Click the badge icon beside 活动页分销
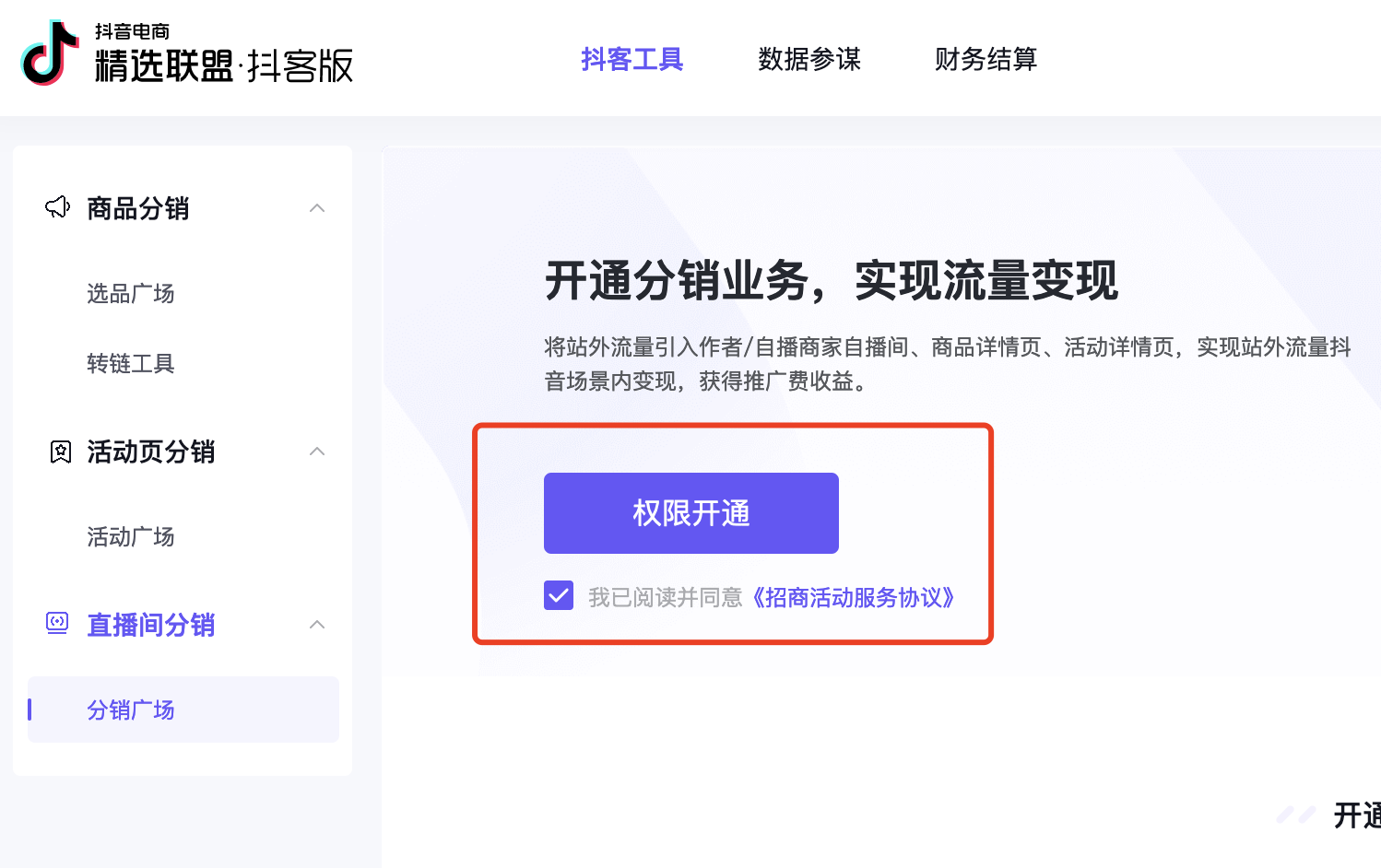This screenshot has width=1381, height=868. pos(60,452)
